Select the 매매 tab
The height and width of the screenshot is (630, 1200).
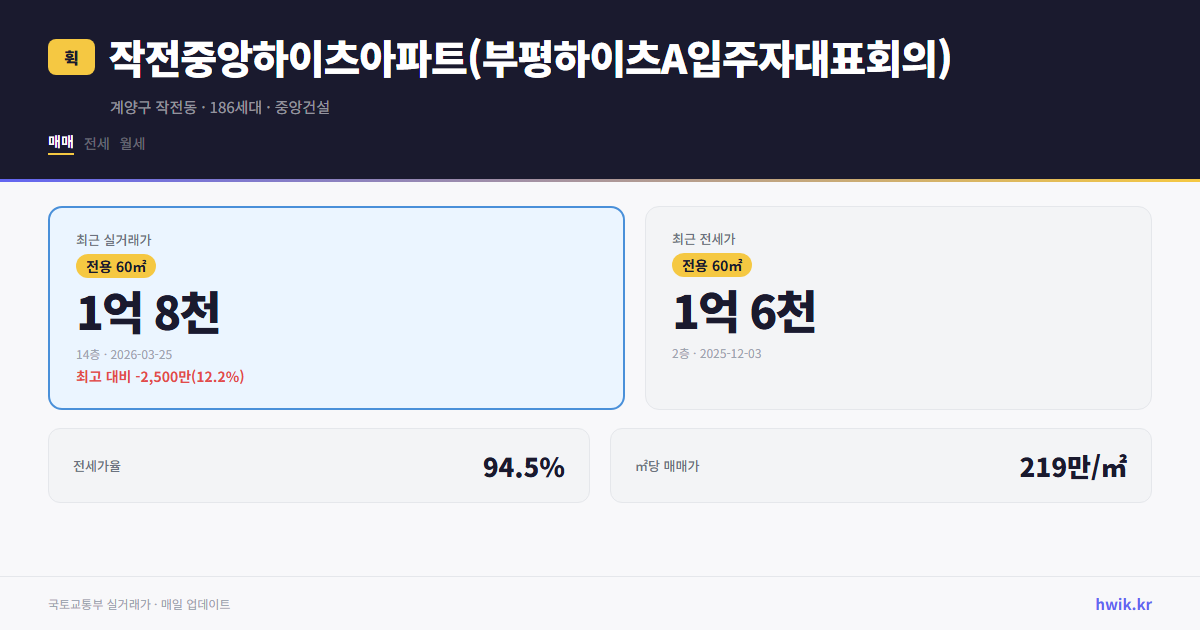tap(58, 143)
